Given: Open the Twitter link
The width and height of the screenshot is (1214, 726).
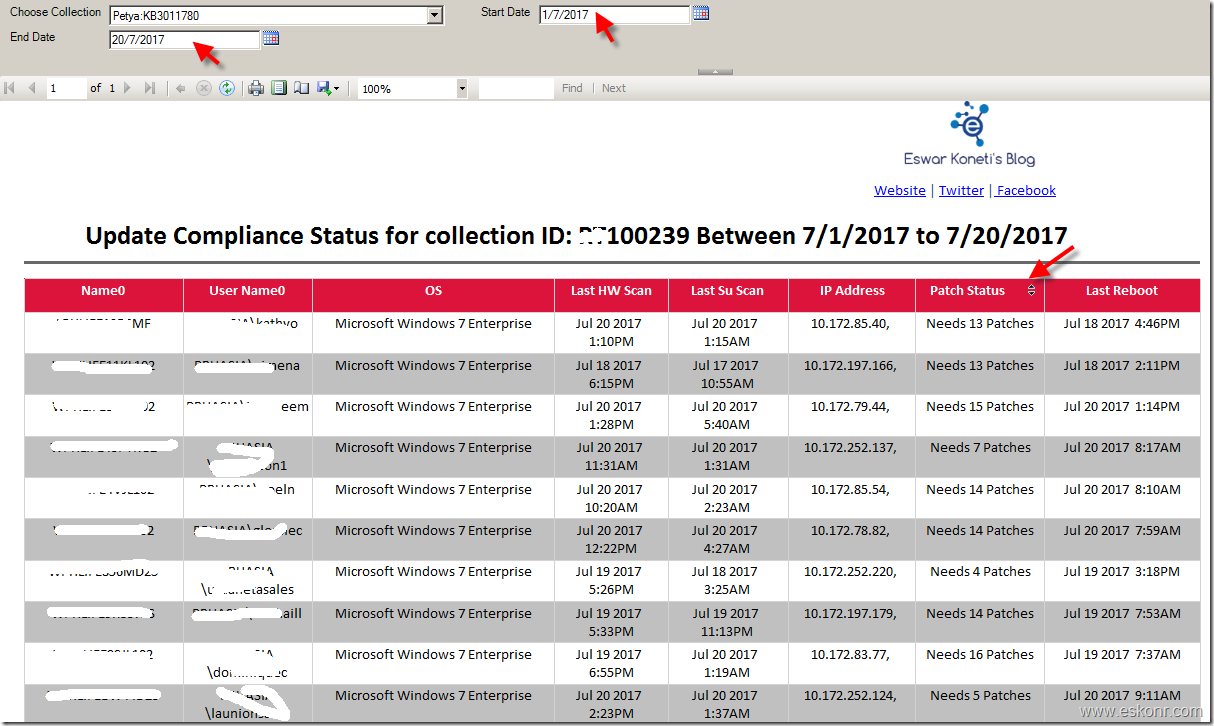Looking at the screenshot, I should [961, 190].
